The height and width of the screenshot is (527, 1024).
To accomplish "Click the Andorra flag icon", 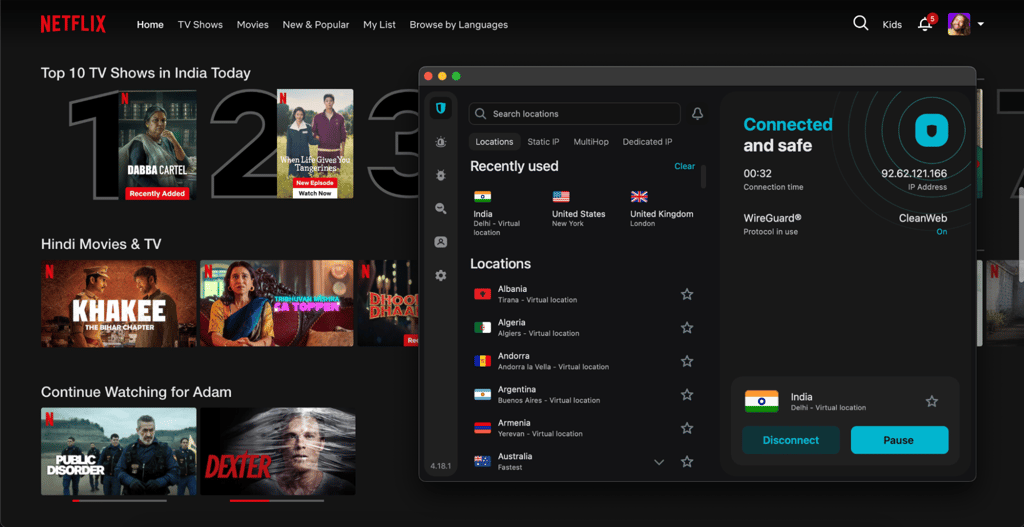I will pos(483,361).
